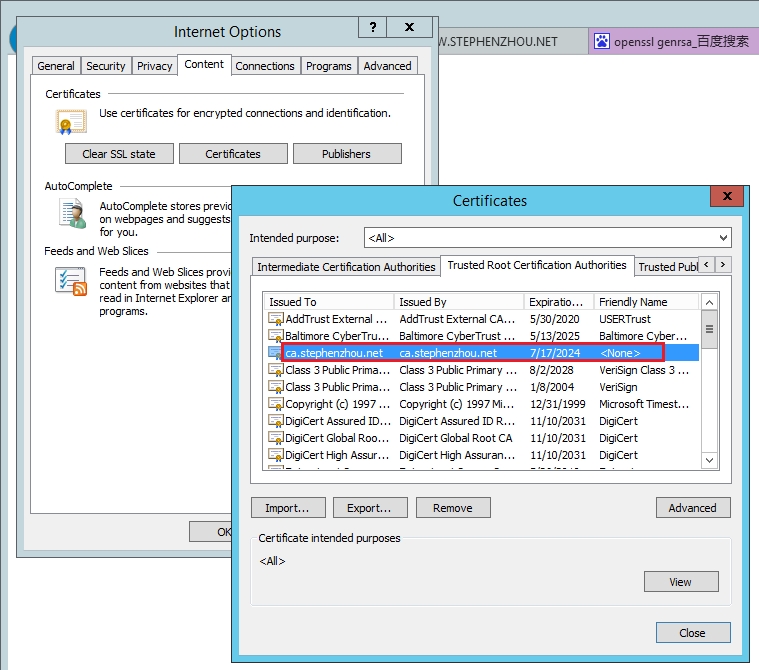
Task: Click the help question mark in Internet Options
Action: 373,27
